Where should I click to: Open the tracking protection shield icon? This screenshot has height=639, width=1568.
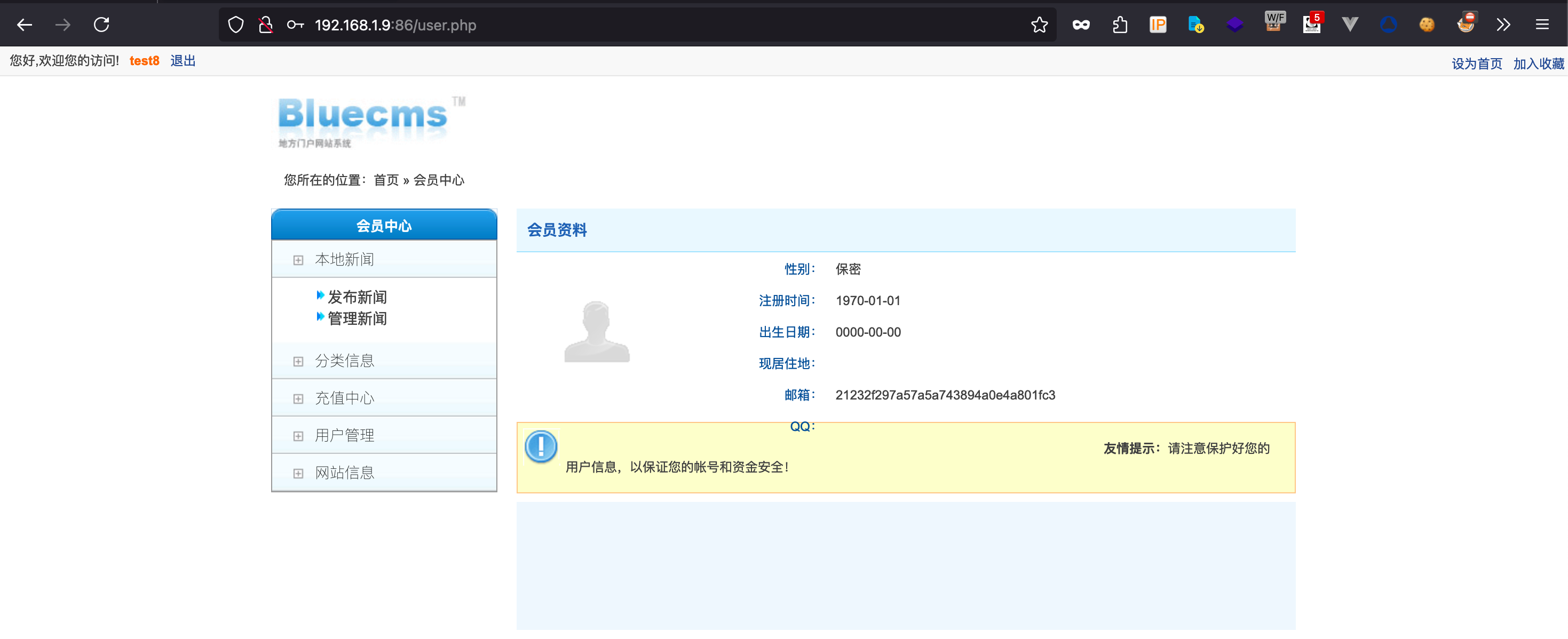coord(235,25)
